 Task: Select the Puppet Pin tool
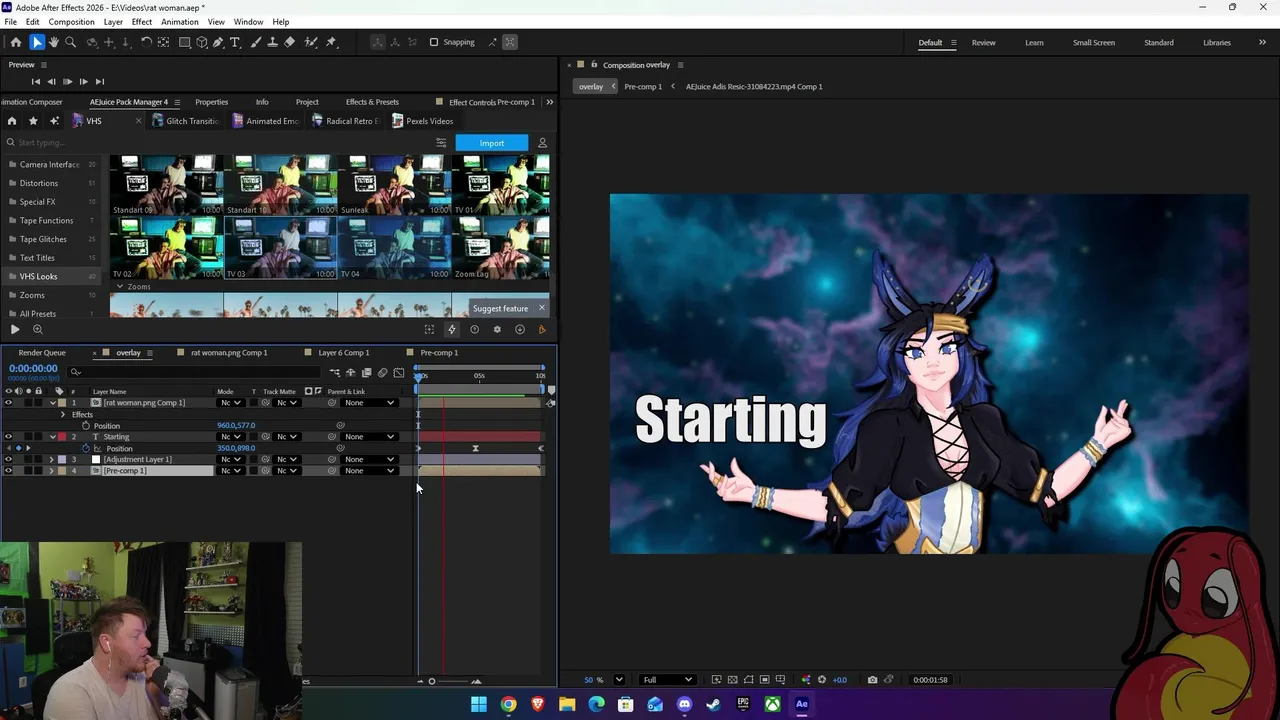pyautogui.click(x=331, y=42)
